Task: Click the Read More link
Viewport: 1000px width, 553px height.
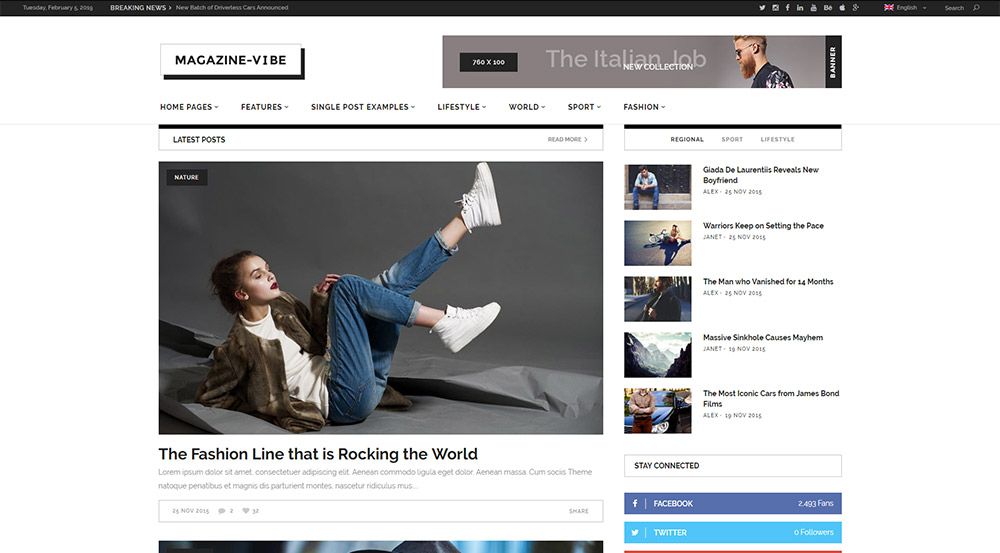Action: (567, 140)
